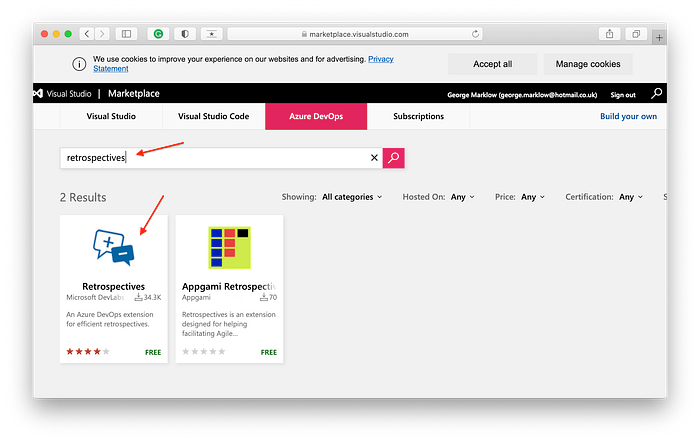Show all tabs overview icon
Image resolution: width=700 pixels, height=442 pixels.
636,34
